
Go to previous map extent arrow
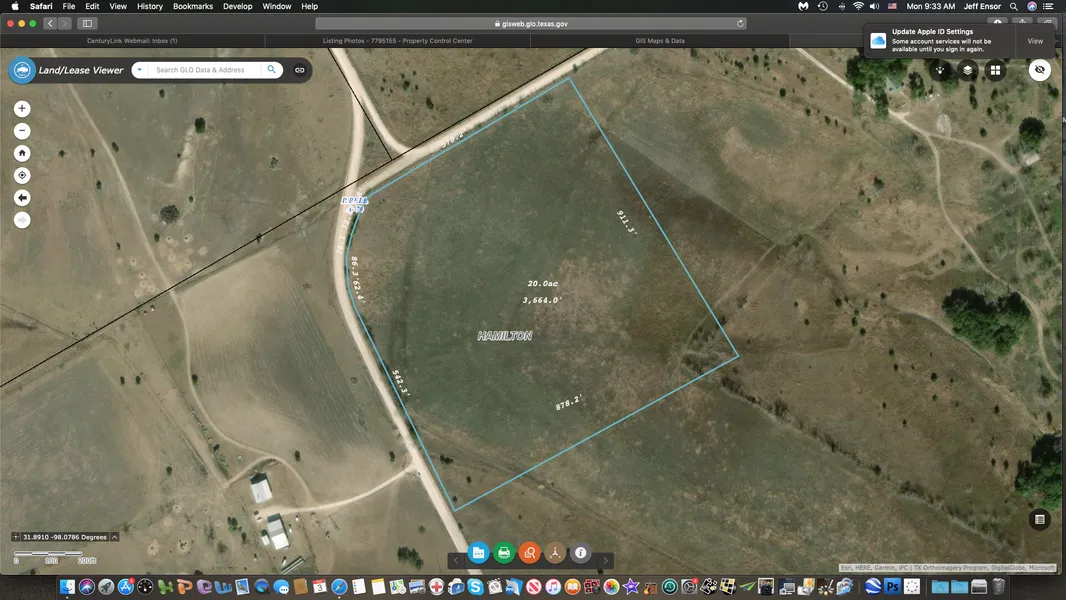coord(22,198)
